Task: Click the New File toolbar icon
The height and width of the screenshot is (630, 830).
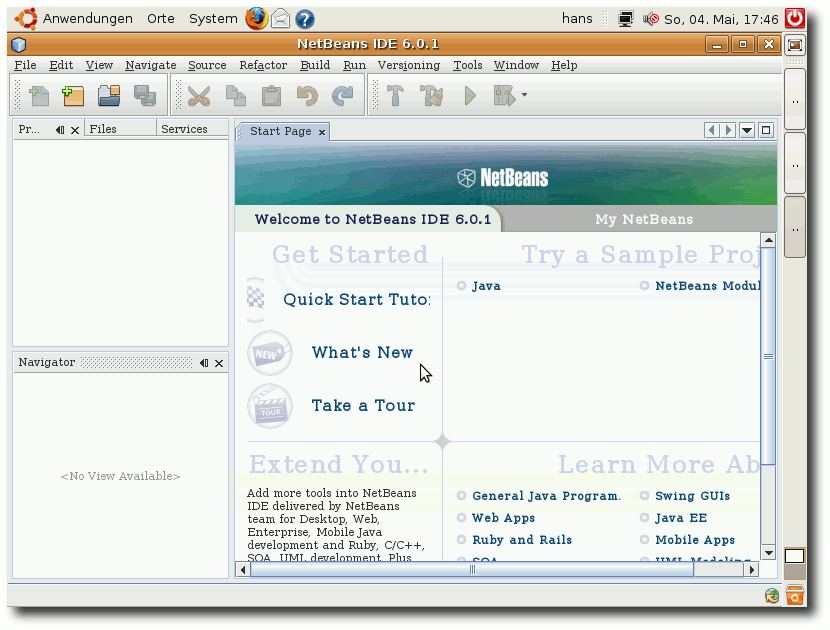Action: 39,96
